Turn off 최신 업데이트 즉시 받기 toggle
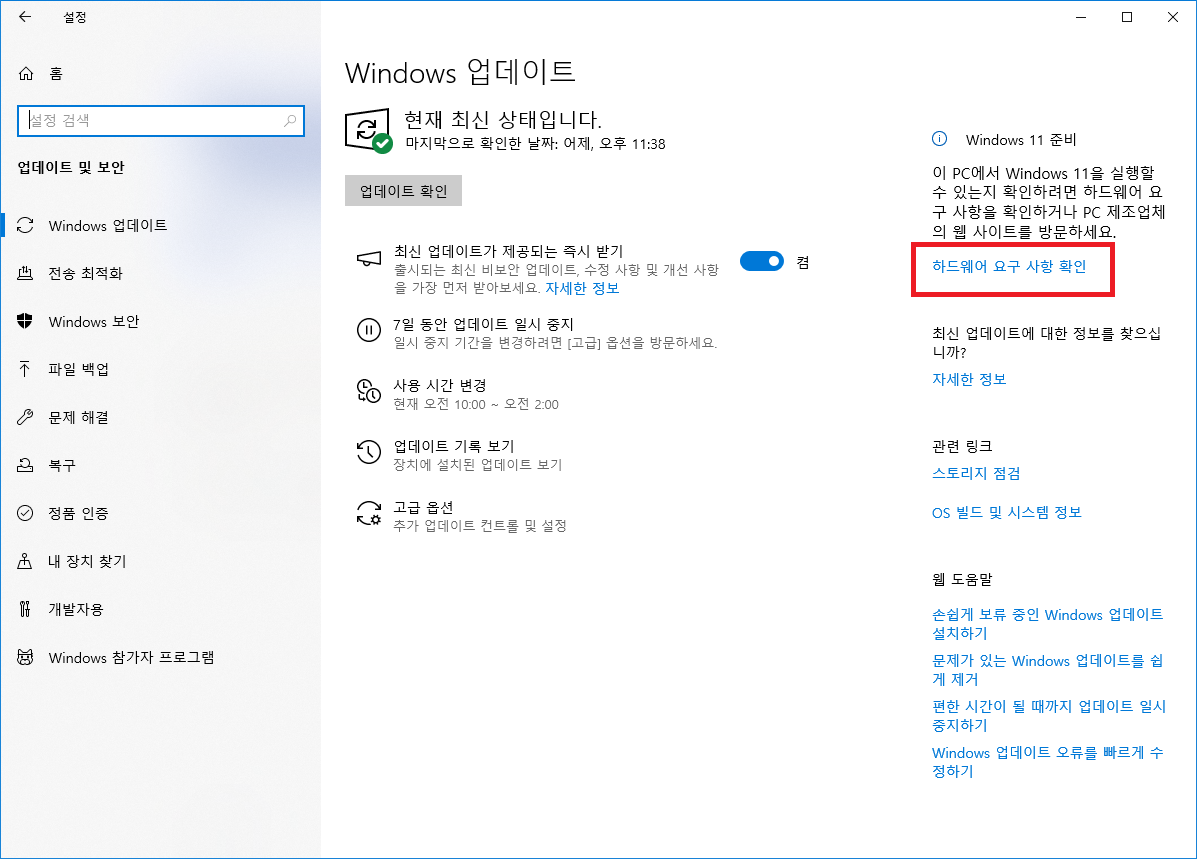The width and height of the screenshot is (1197, 859). click(x=762, y=262)
